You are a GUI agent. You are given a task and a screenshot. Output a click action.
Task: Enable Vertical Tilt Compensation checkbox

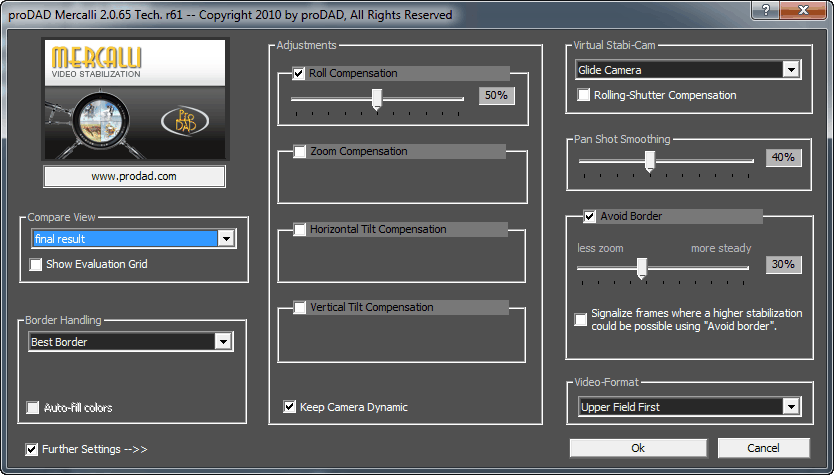coord(300,307)
